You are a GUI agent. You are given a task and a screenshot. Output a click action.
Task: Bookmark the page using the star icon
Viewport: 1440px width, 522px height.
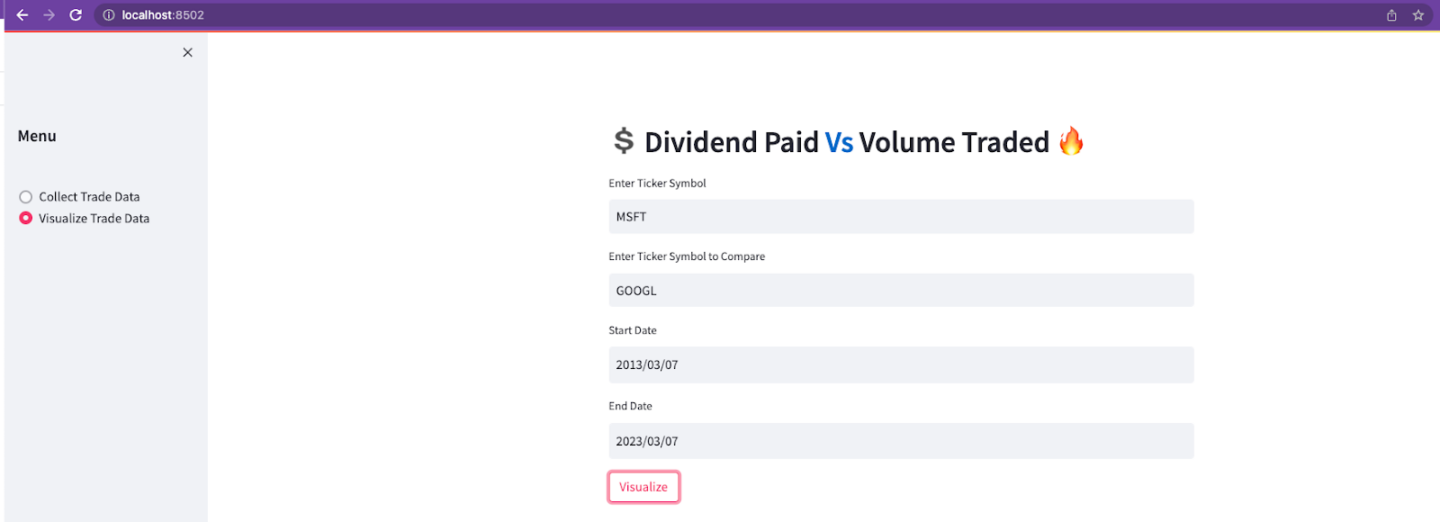(x=1418, y=15)
